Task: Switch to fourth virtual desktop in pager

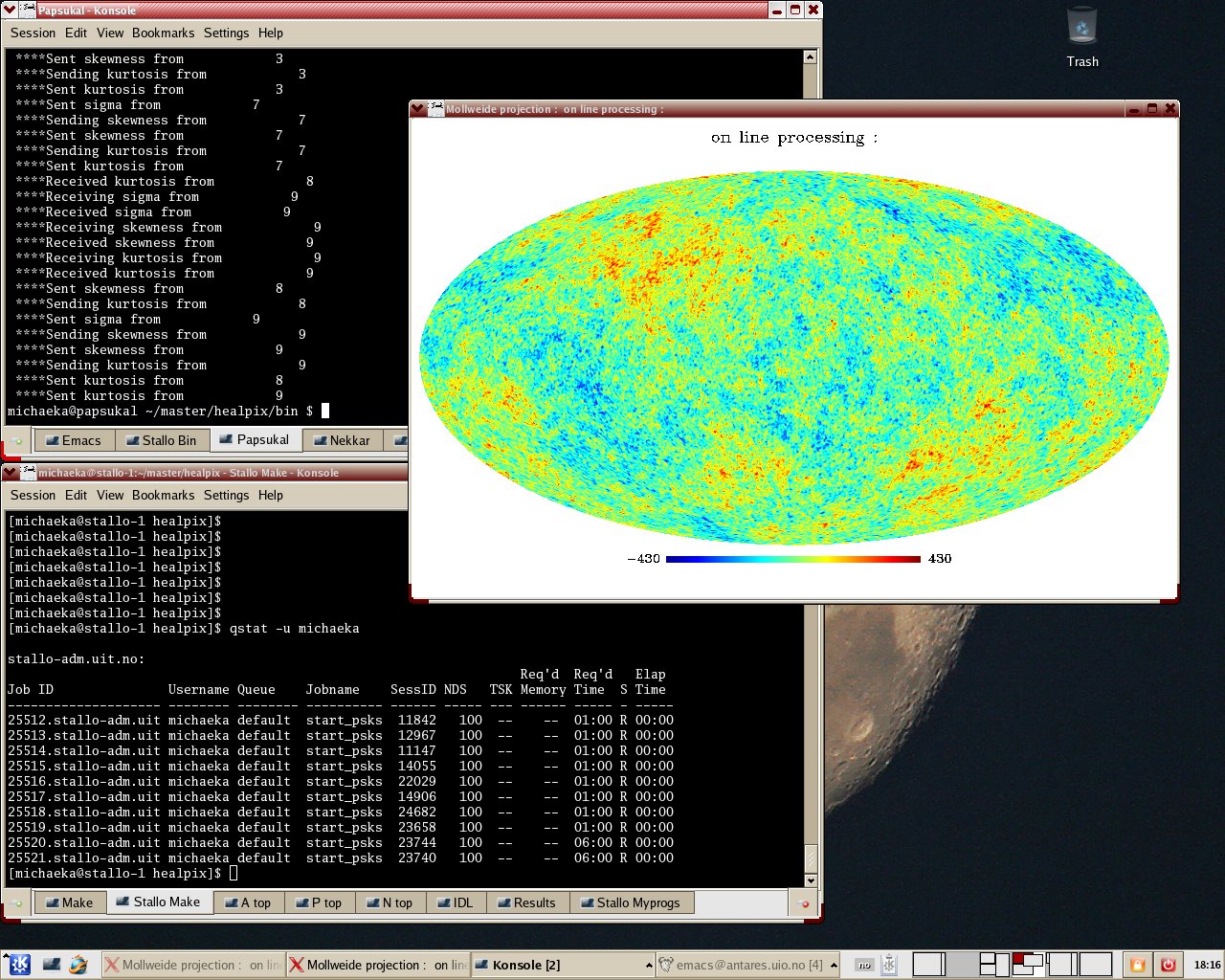Action: point(1029,965)
